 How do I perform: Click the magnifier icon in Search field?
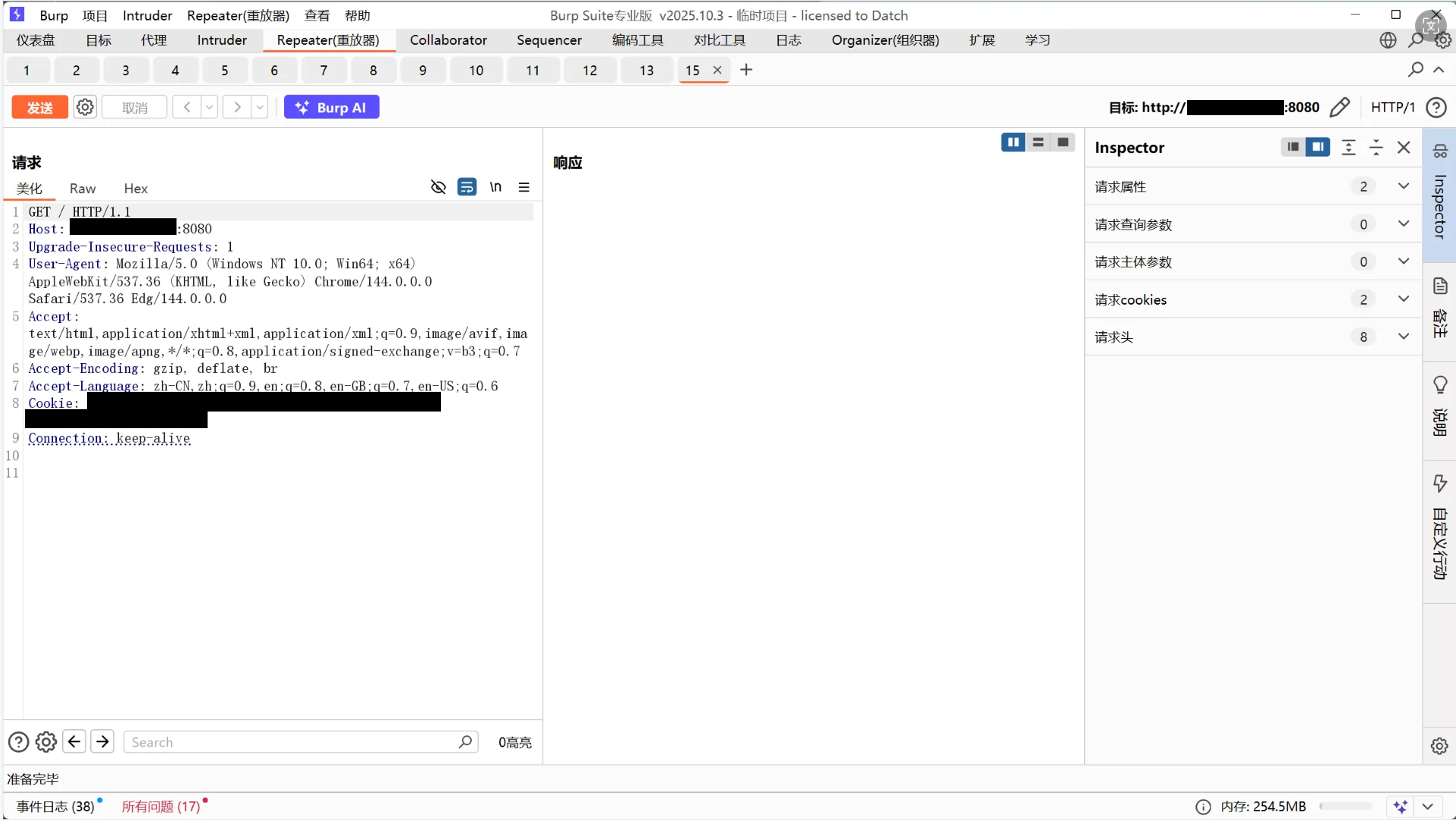coord(466,741)
